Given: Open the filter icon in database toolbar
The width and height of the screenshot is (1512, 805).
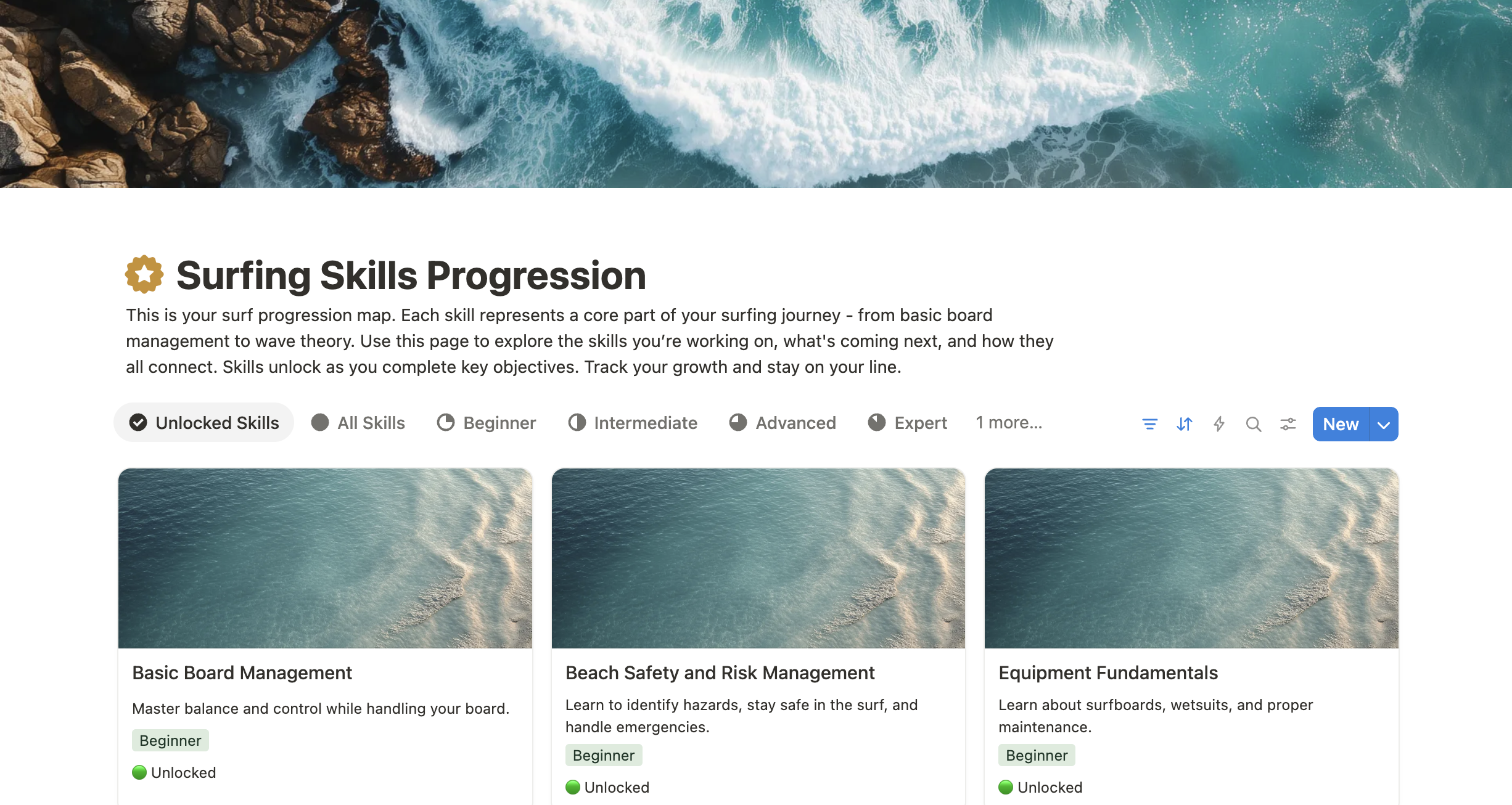Looking at the screenshot, I should pyautogui.click(x=1149, y=424).
